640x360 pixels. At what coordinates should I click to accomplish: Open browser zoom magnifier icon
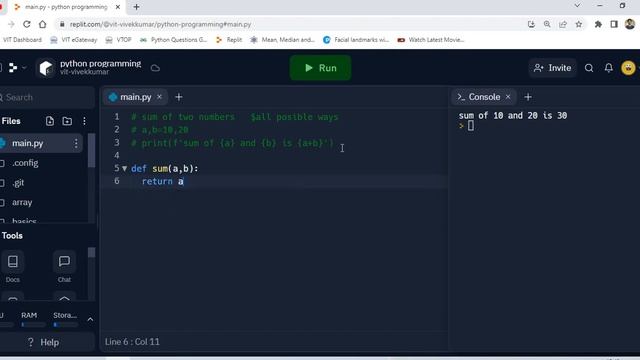click(547, 24)
